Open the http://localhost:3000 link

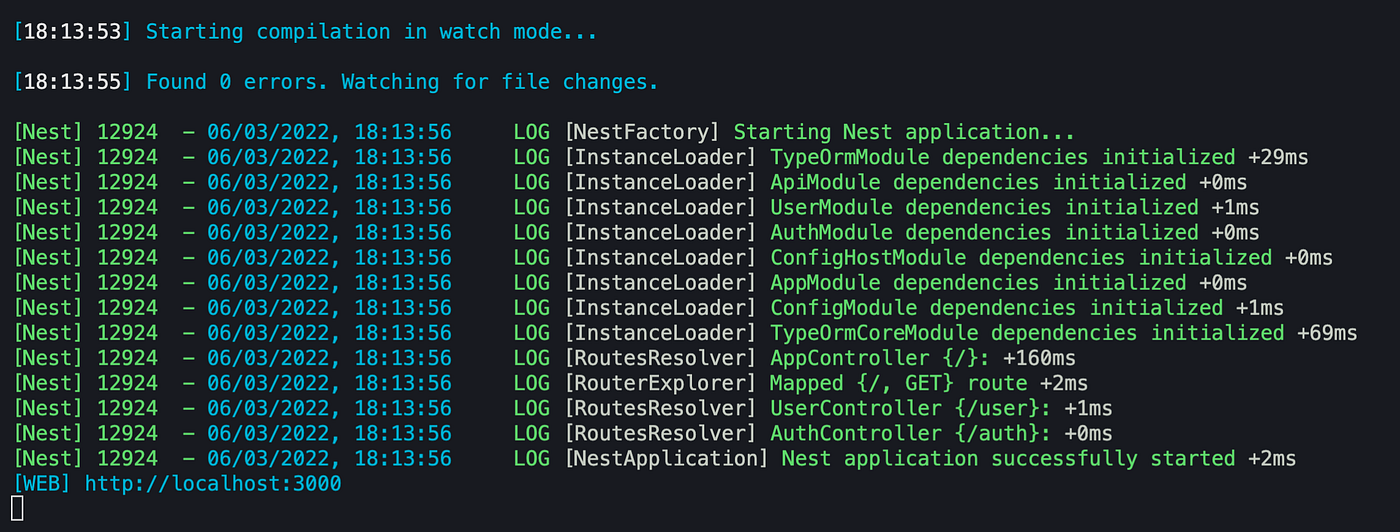tap(213, 484)
